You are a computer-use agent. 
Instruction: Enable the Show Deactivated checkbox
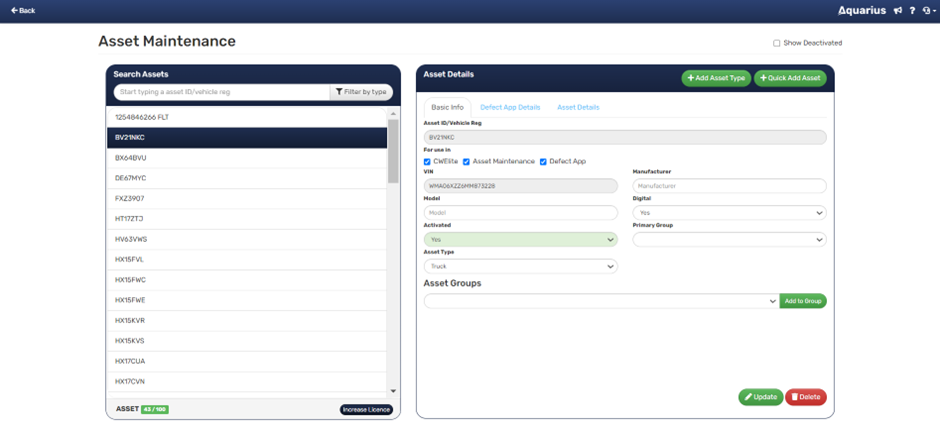pyautogui.click(x=777, y=43)
